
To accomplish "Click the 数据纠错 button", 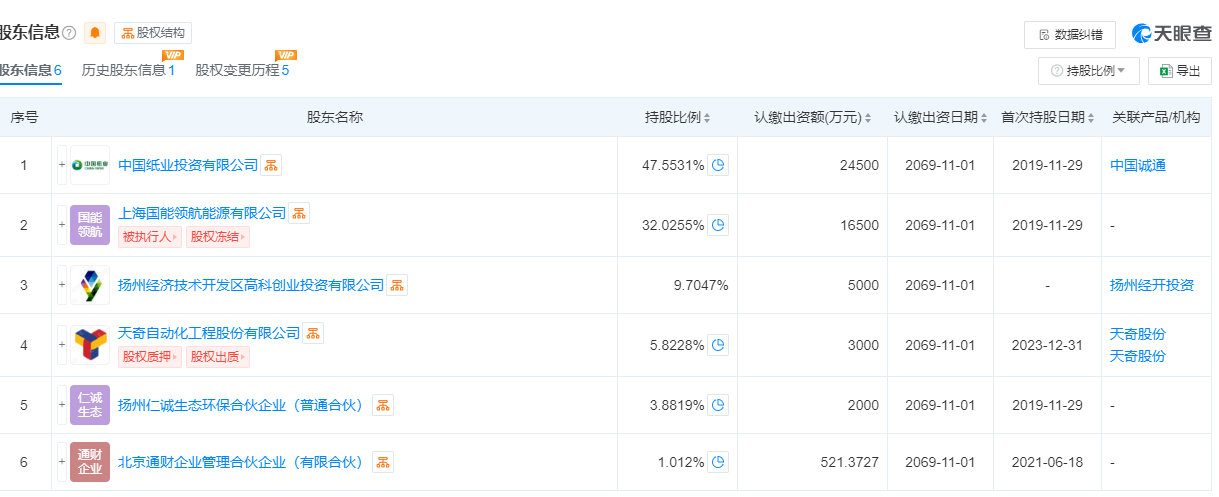I will click(x=1069, y=35).
